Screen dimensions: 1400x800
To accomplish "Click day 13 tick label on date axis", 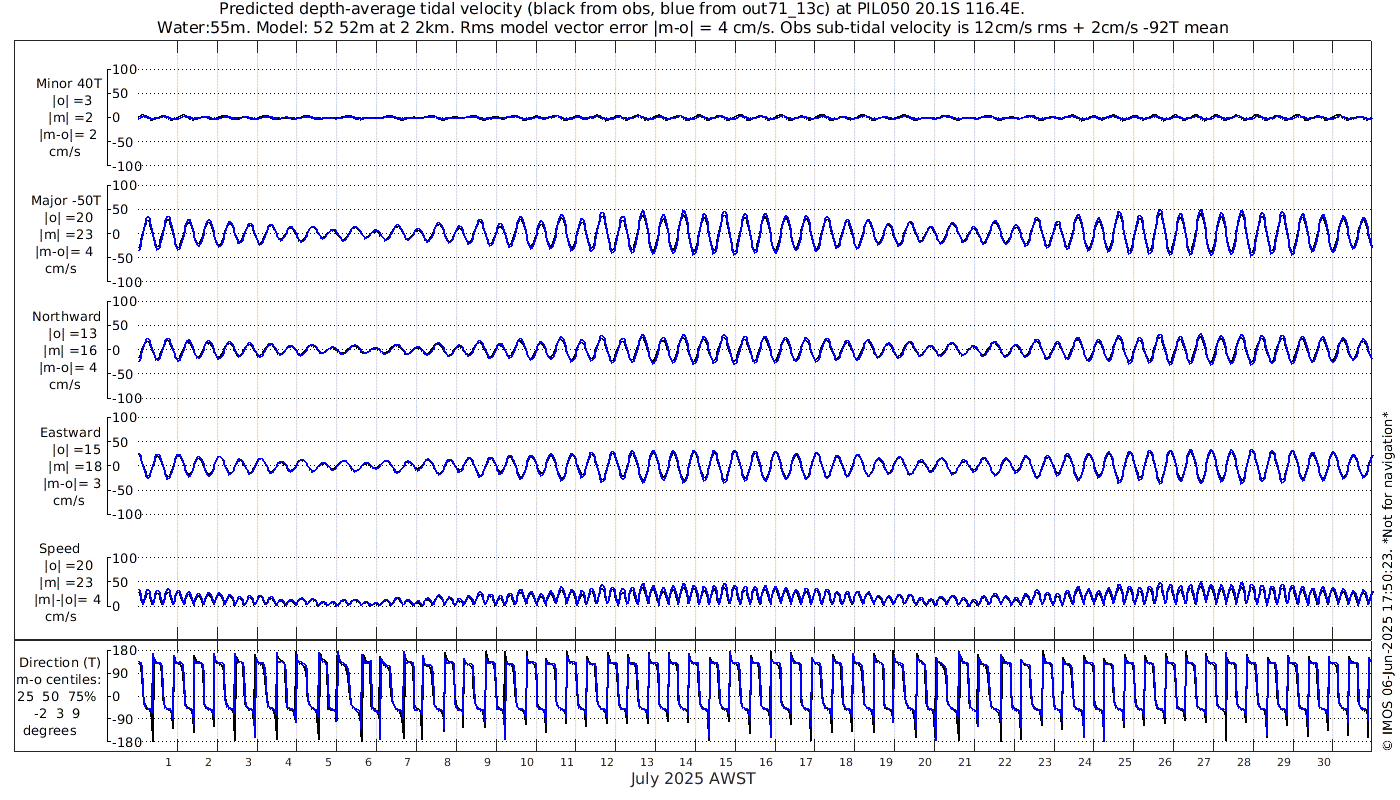I will click(x=646, y=762).
